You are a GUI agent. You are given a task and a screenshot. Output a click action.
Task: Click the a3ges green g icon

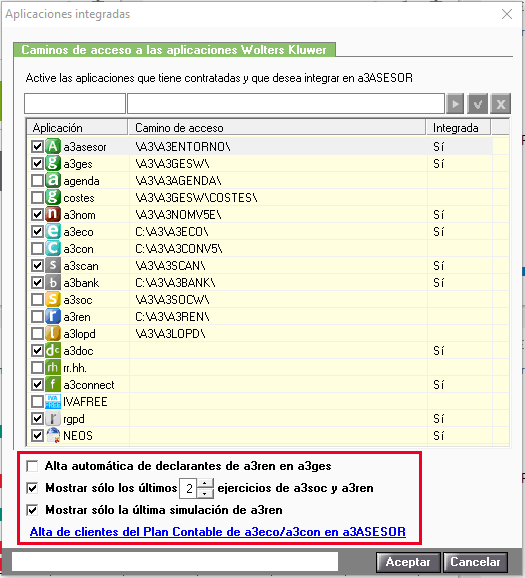coord(53,164)
